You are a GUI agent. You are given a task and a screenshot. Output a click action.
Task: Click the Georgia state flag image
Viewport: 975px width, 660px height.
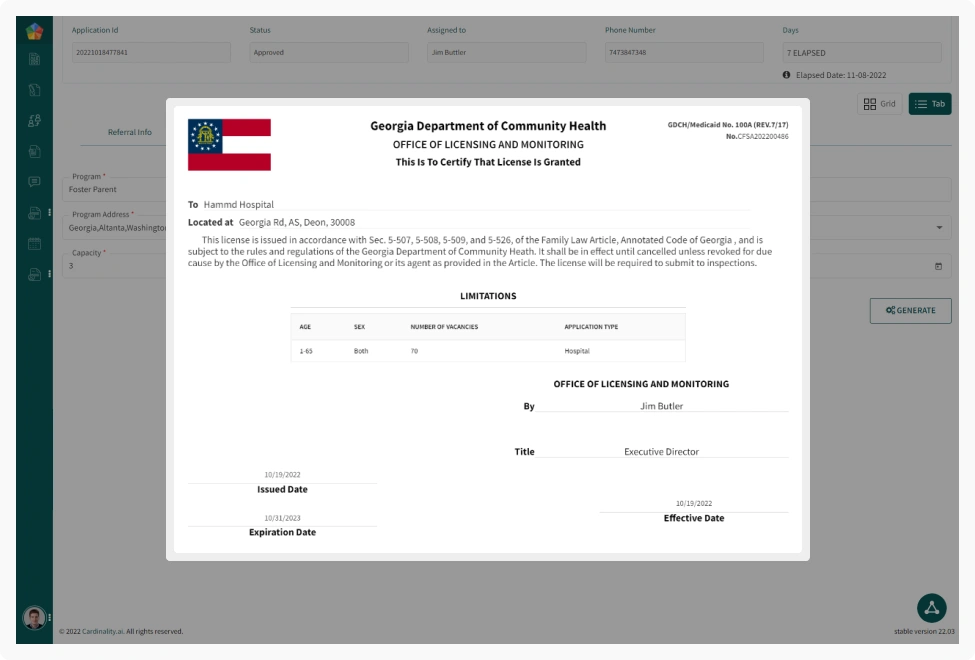coord(229,145)
